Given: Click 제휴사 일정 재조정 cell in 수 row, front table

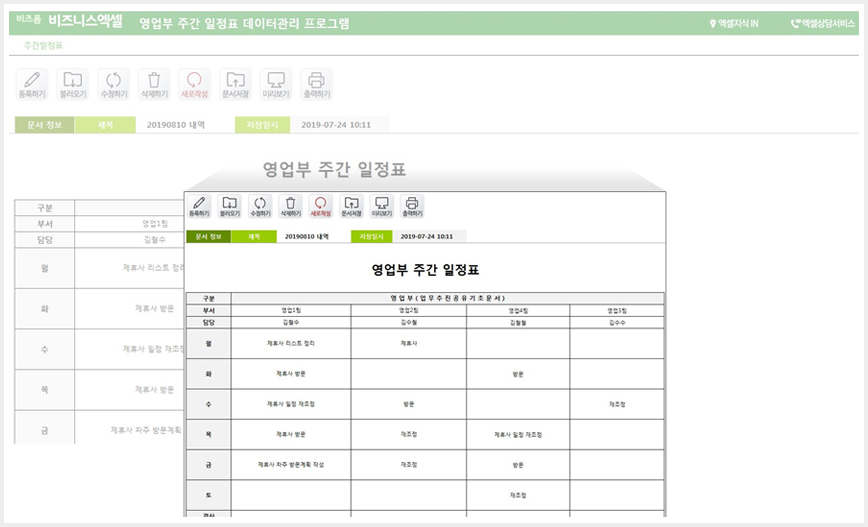Looking at the screenshot, I should coord(291,404).
